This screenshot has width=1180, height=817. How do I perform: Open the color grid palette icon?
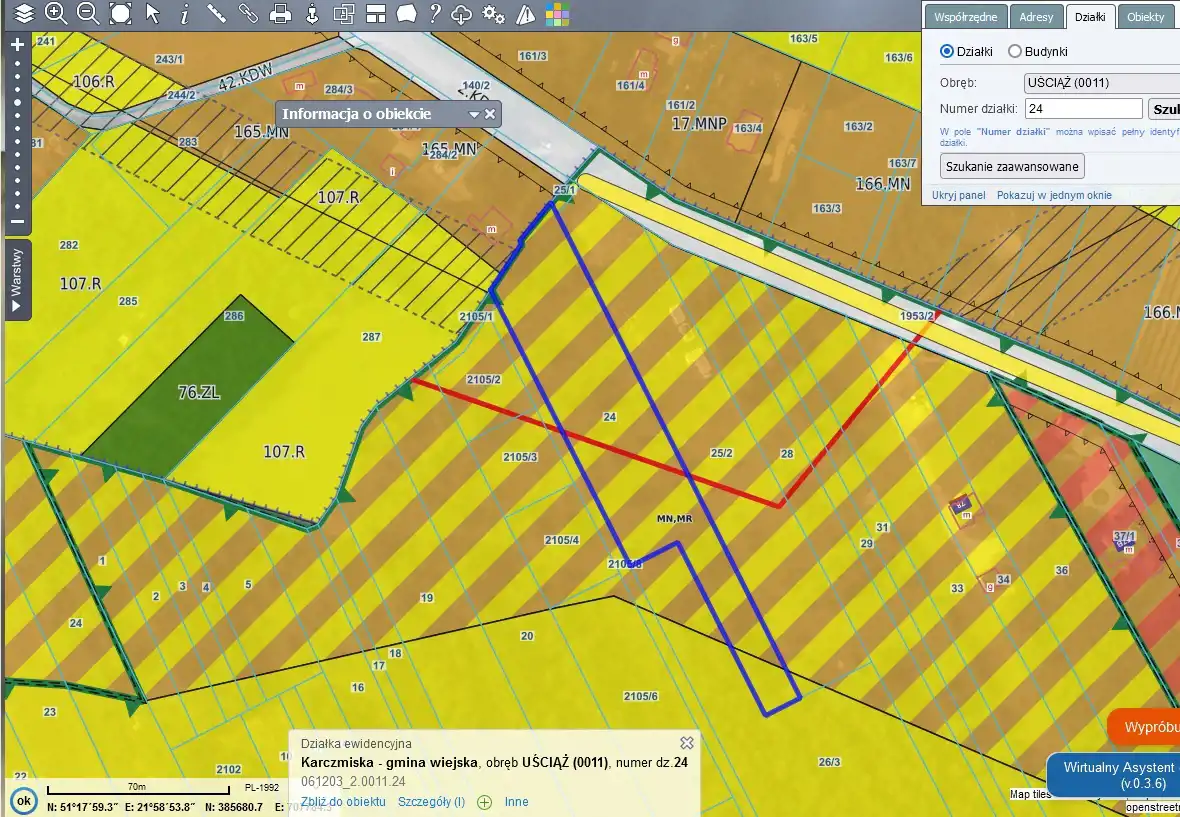coord(557,14)
